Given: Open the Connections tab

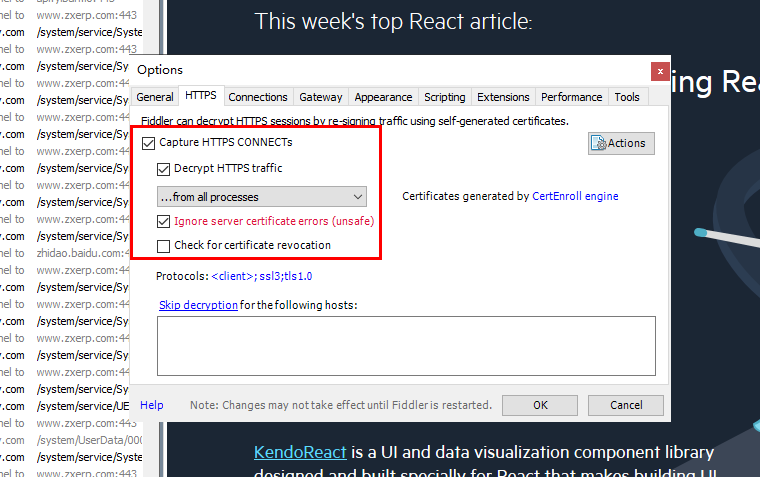Looking at the screenshot, I should click(258, 97).
